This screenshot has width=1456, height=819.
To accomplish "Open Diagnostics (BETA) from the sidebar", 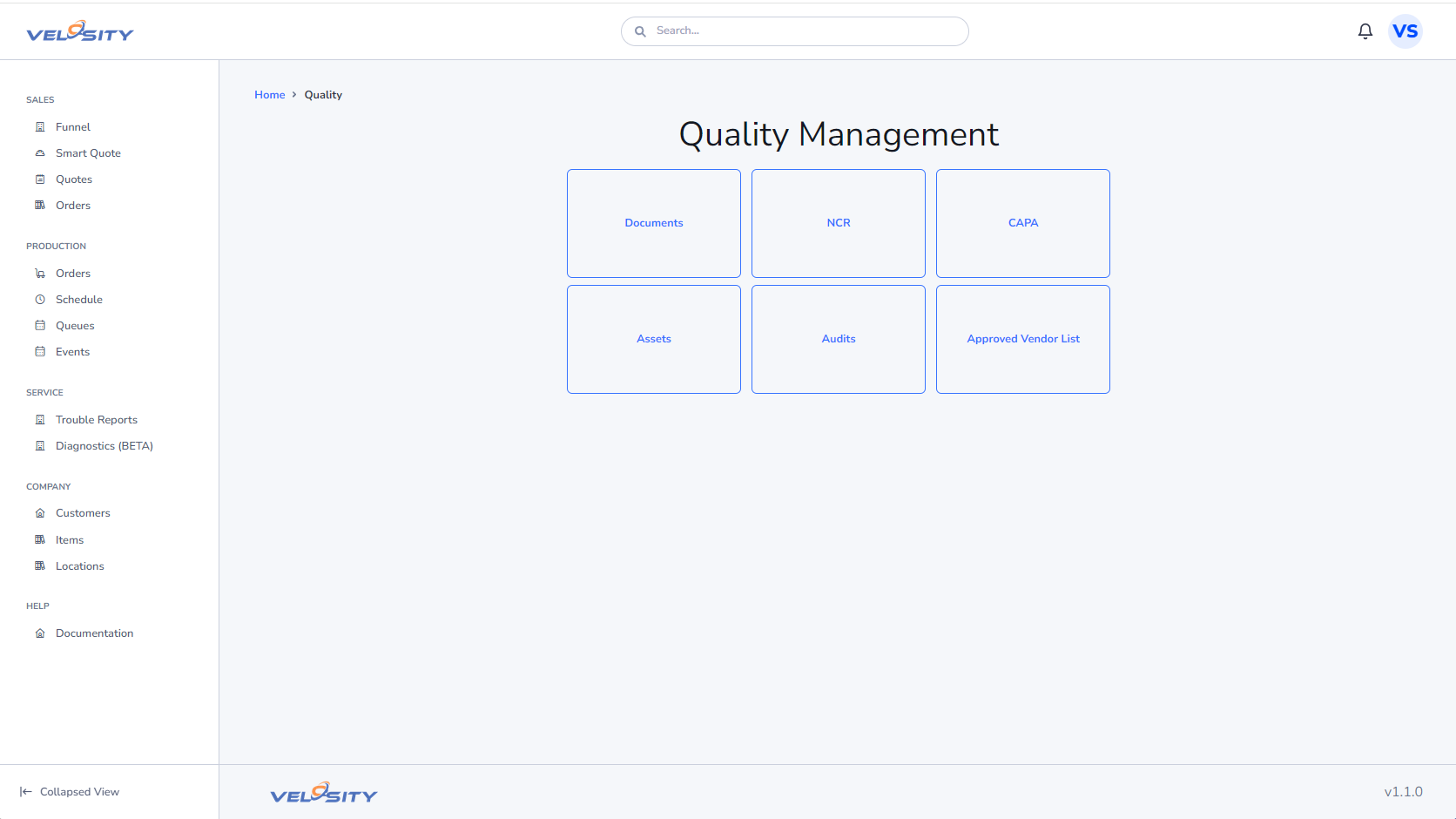I will click(x=104, y=446).
